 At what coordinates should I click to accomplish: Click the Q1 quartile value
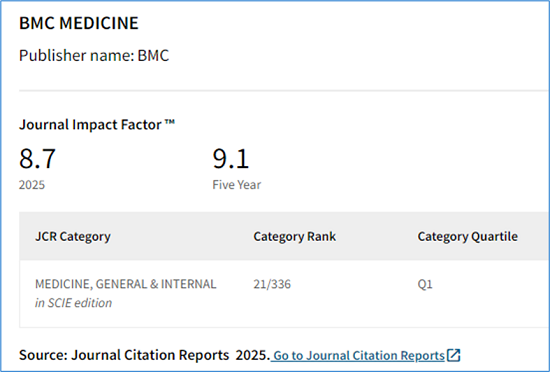pos(425,284)
